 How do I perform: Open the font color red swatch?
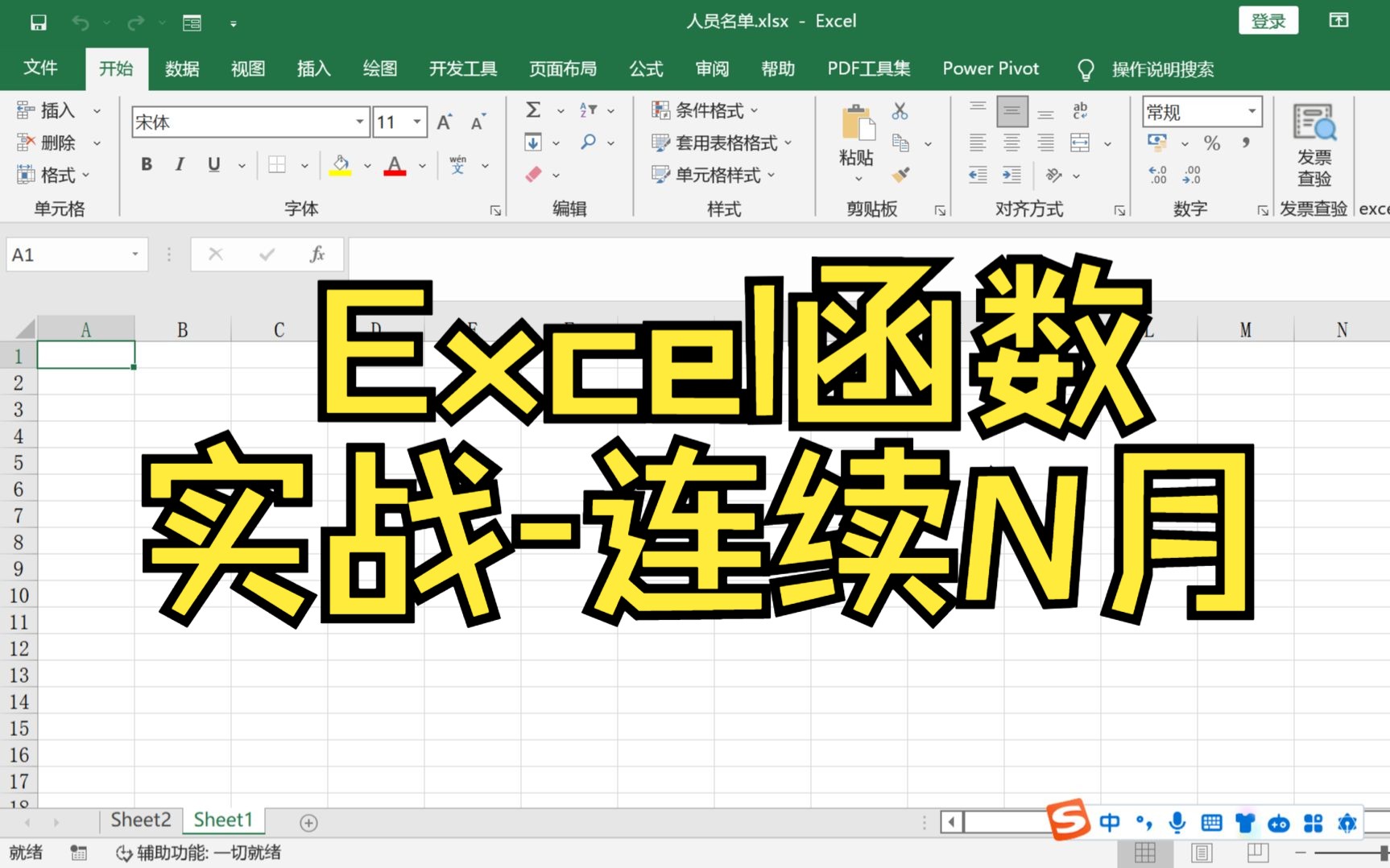point(394,164)
